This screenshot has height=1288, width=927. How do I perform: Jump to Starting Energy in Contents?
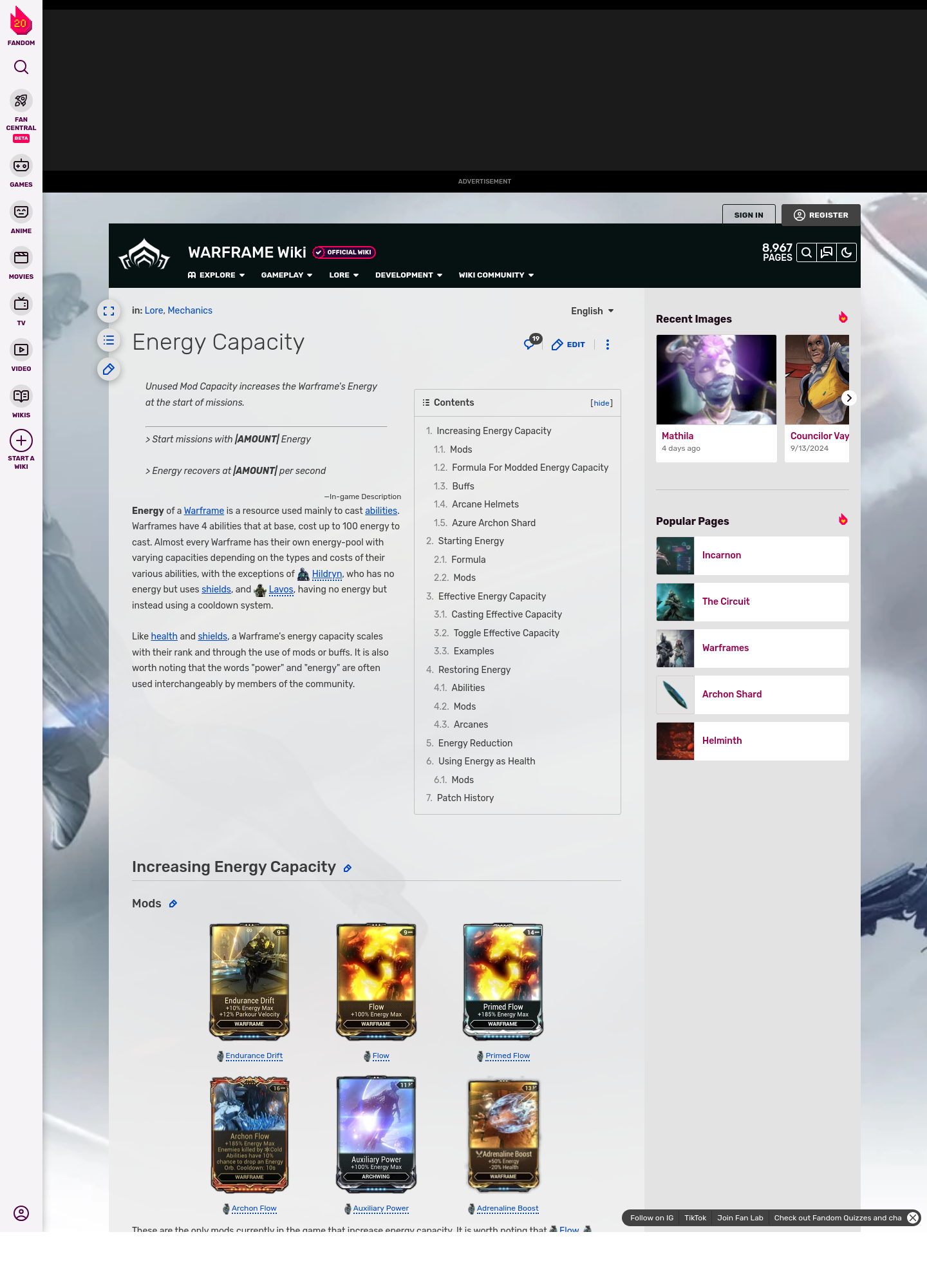coord(471,541)
